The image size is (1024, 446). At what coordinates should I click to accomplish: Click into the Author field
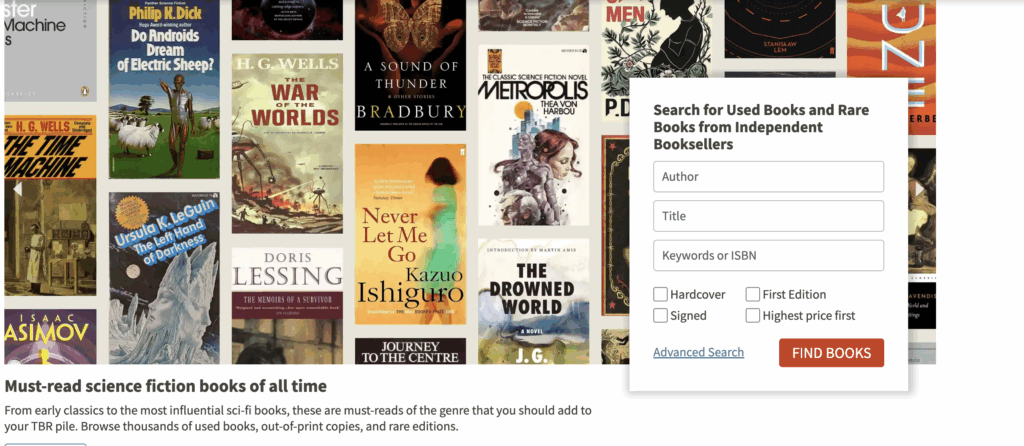click(769, 176)
